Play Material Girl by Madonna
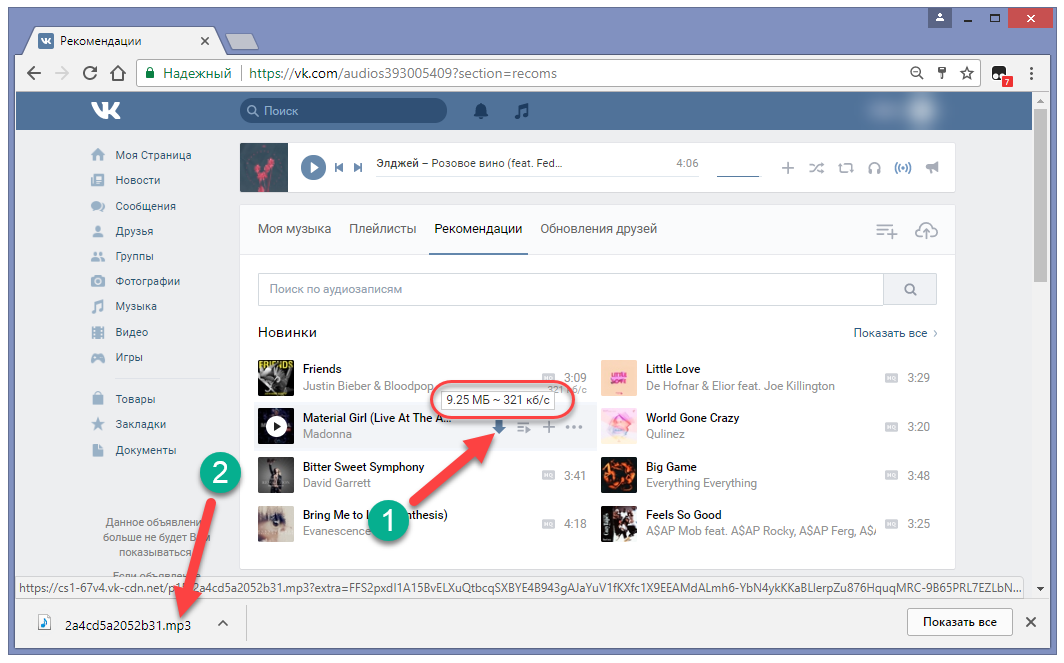The width and height of the screenshot is (1064, 663). coord(276,426)
